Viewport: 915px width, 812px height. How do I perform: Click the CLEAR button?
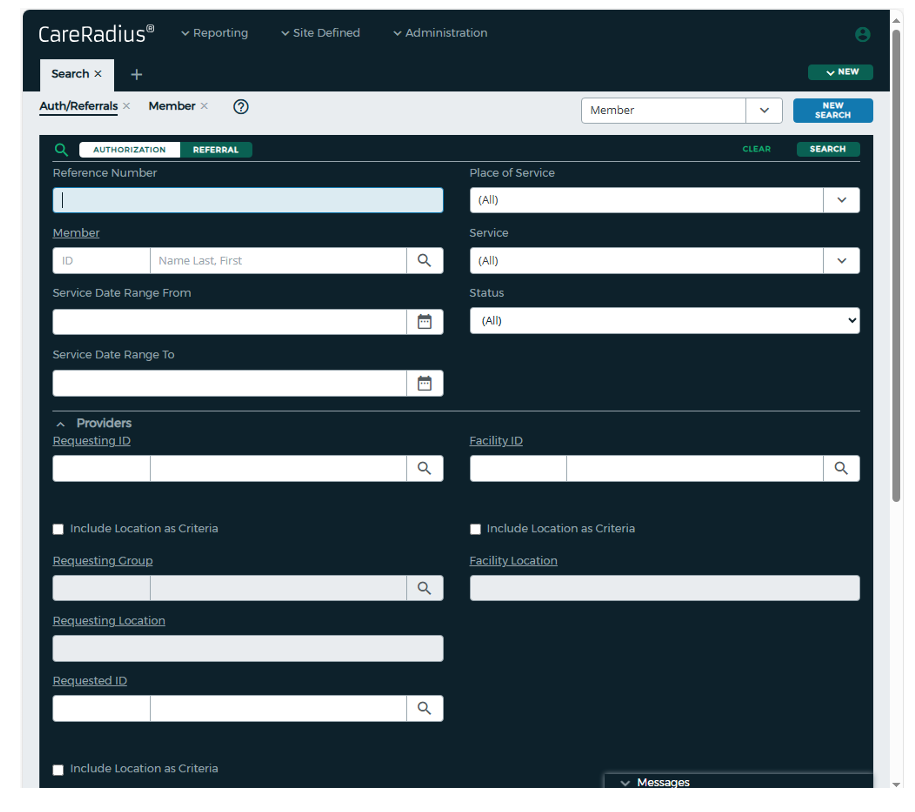pyautogui.click(x=756, y=149)
